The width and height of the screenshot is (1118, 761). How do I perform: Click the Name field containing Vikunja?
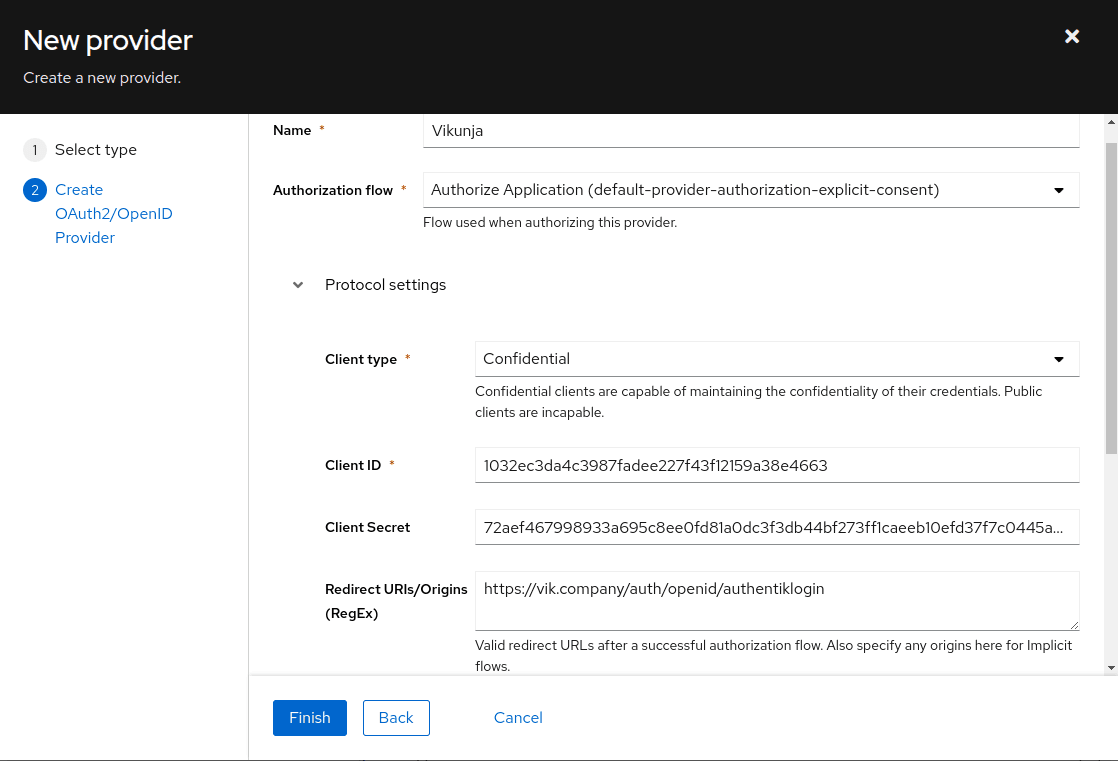click(x=750, y=131)
